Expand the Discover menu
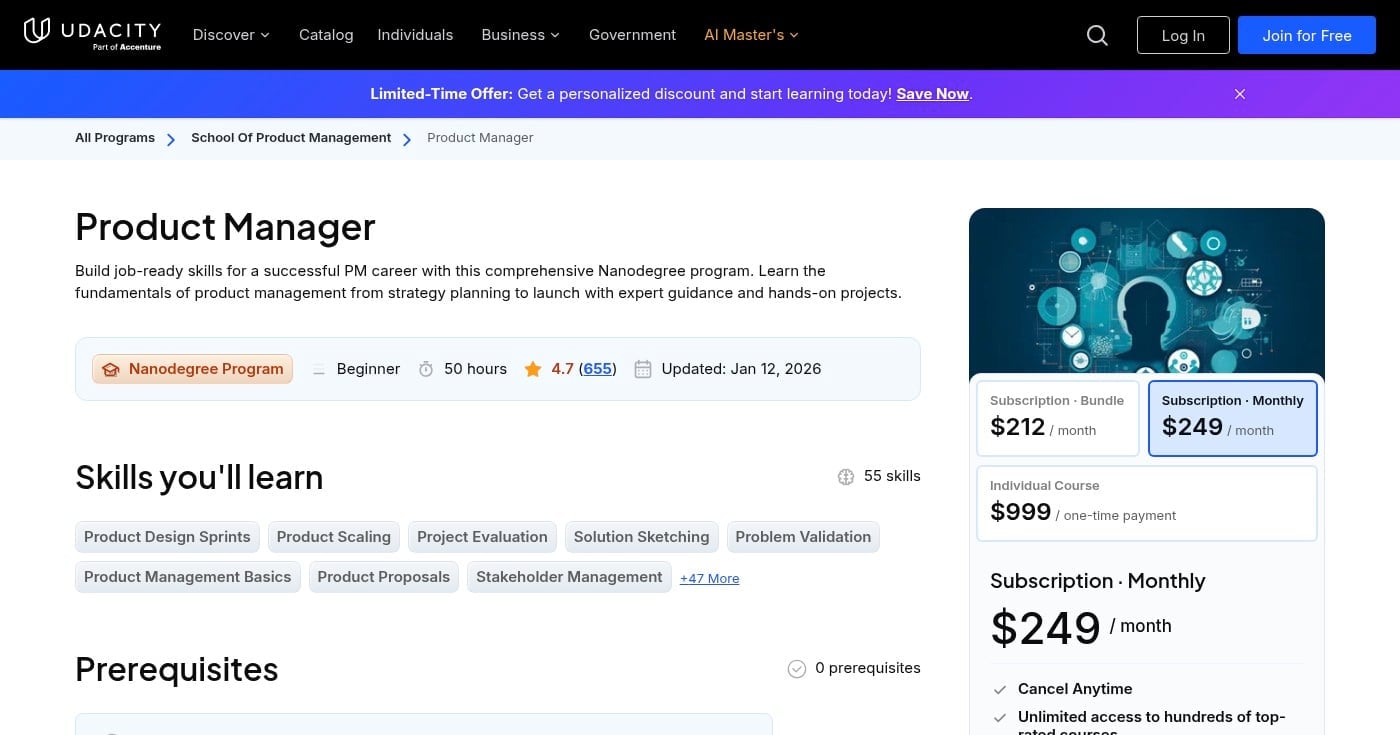 pyautogui.click(x=231, y=35)
